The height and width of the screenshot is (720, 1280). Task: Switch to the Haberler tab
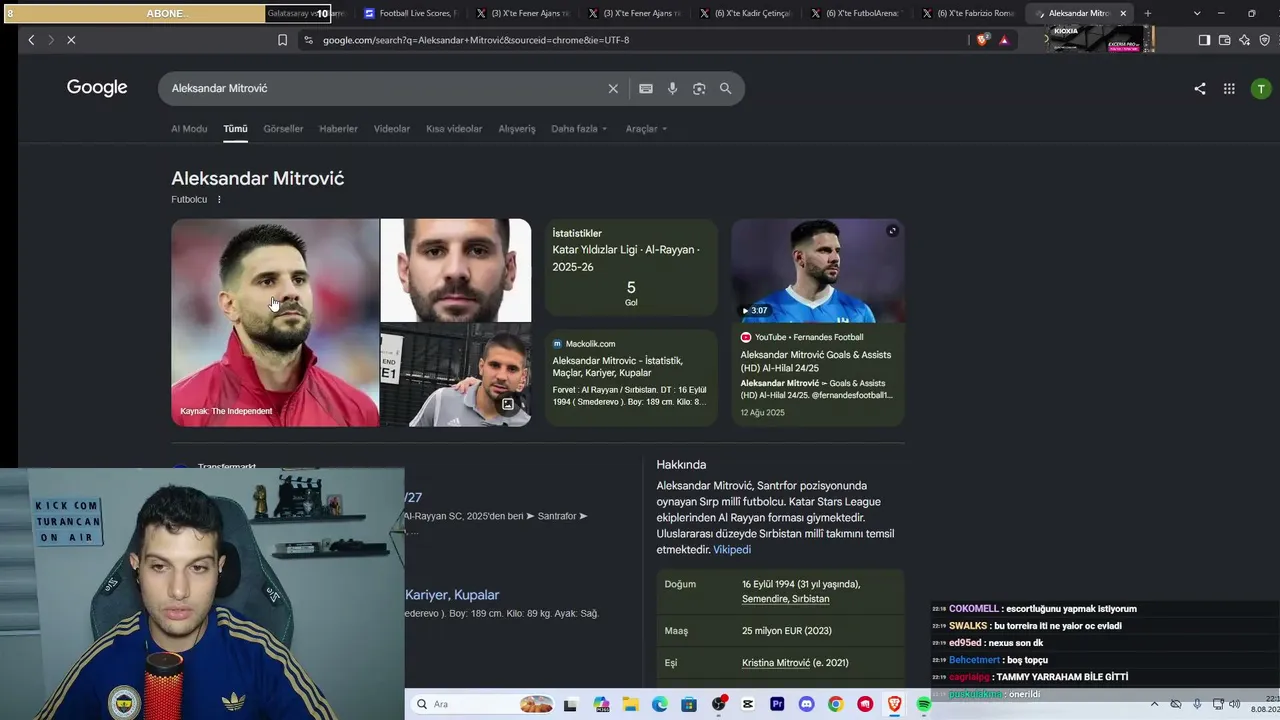(338, 129)
